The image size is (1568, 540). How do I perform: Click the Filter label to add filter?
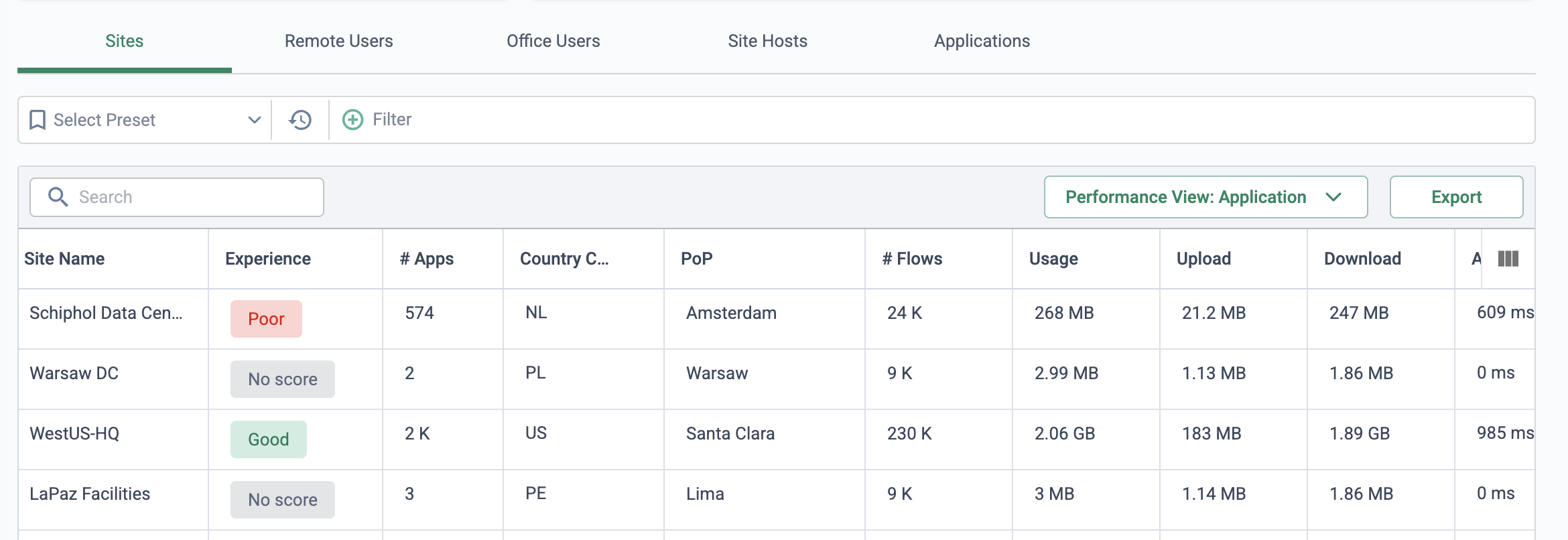pos(392,120)
